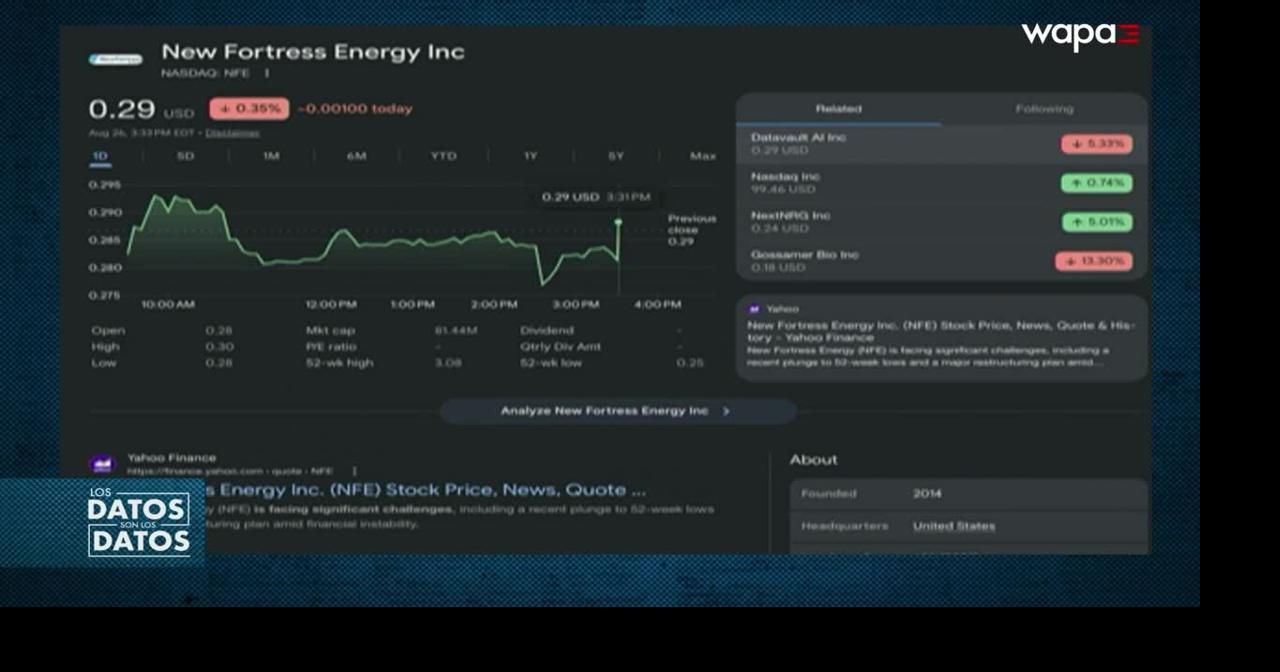Click the -0.00100 today change text

(355, 109)
